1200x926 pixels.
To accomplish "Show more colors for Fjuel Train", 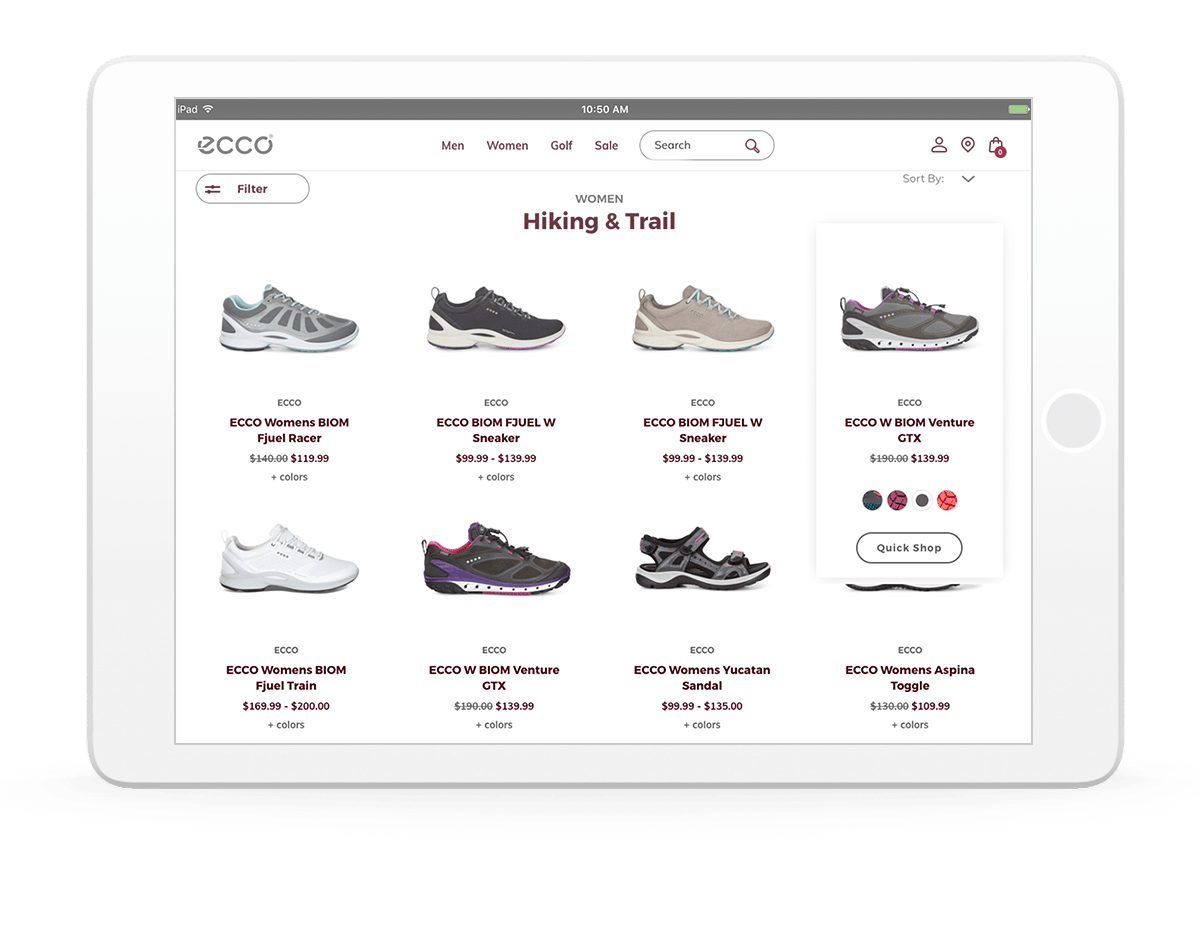I will (x=286, y=725).
